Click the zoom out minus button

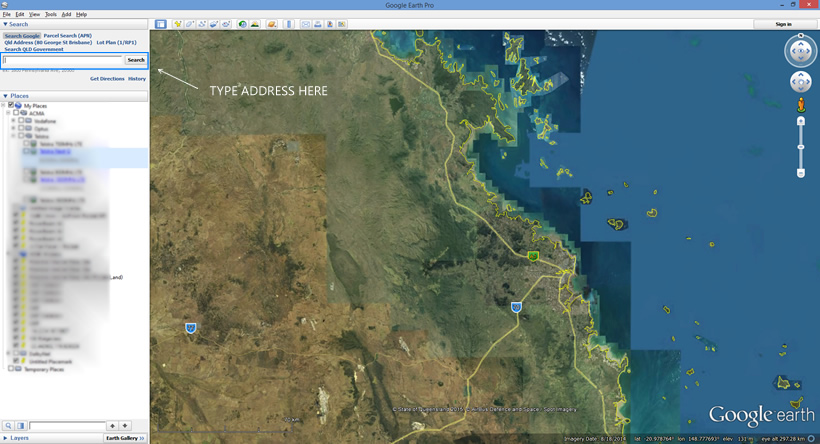click(801, 173)
